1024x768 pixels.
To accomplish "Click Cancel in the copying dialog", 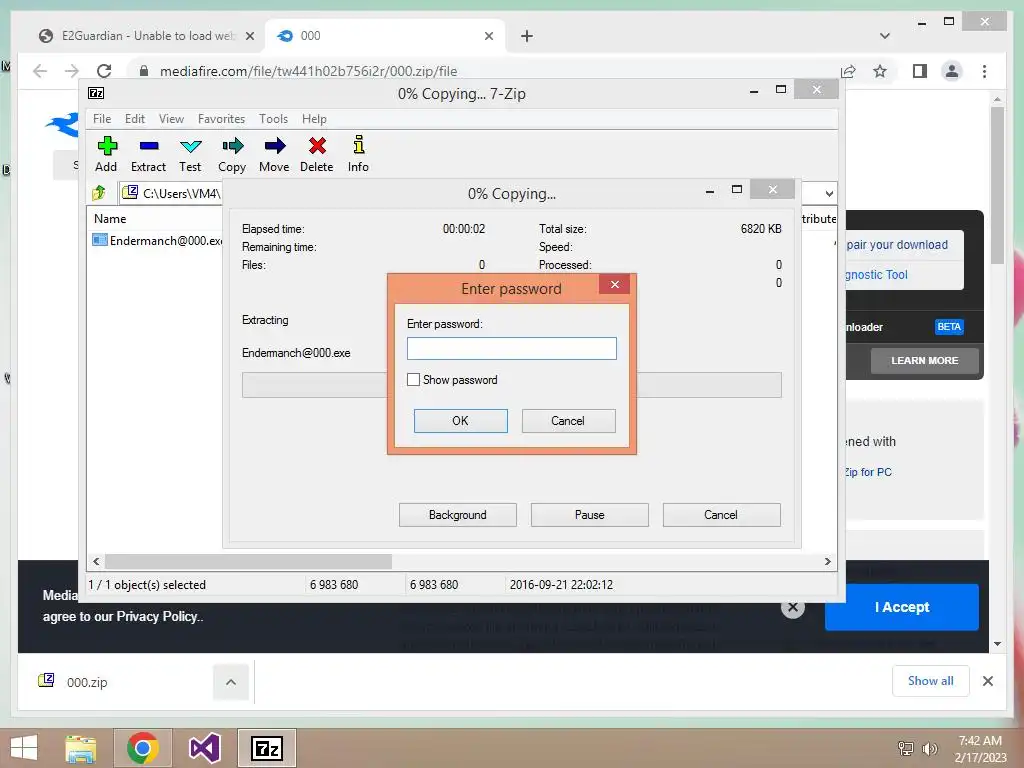I will 721,515.
